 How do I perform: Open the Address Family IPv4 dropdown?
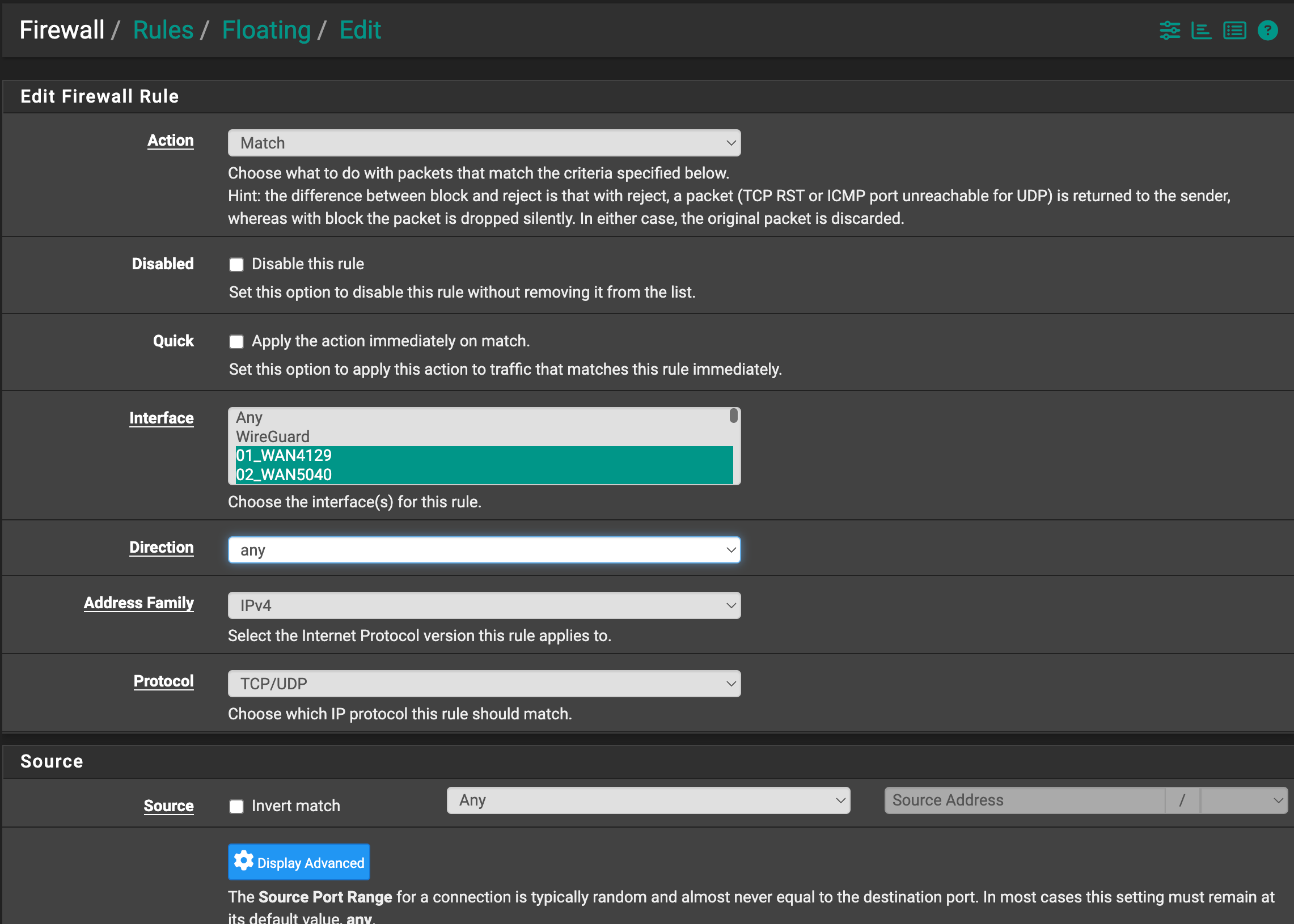pos(484,605)
